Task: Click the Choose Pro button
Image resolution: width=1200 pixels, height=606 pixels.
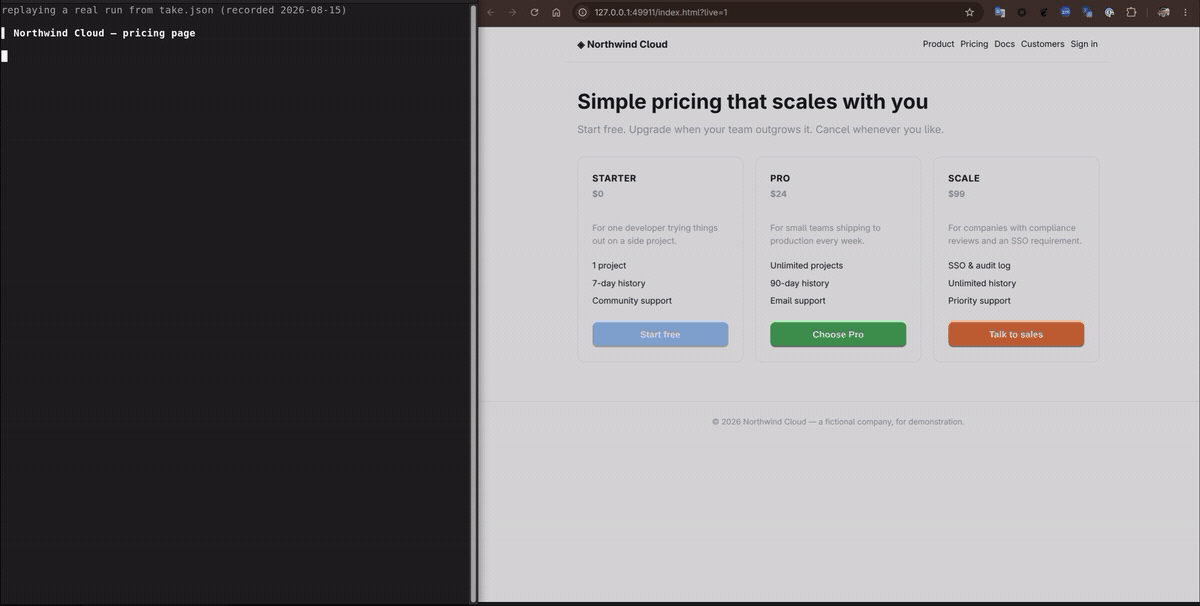Action: point(838,334)
